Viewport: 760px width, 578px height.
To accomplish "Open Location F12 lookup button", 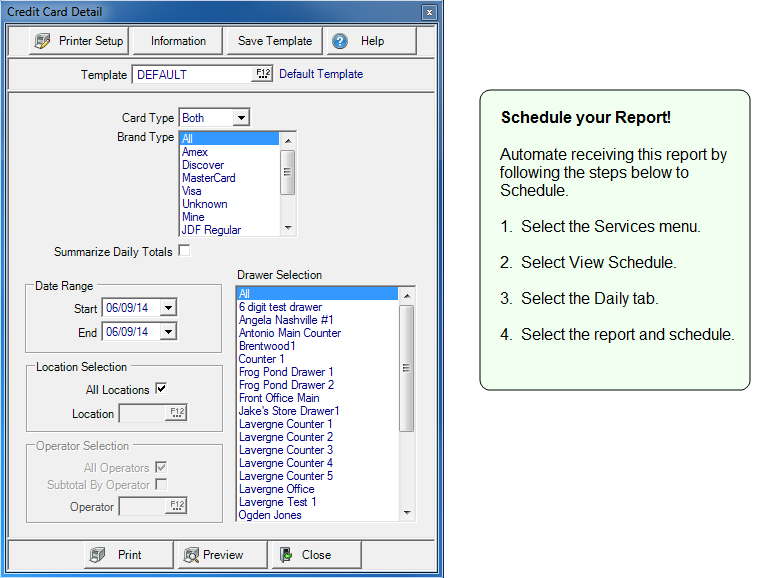I will tap(177, 413).
